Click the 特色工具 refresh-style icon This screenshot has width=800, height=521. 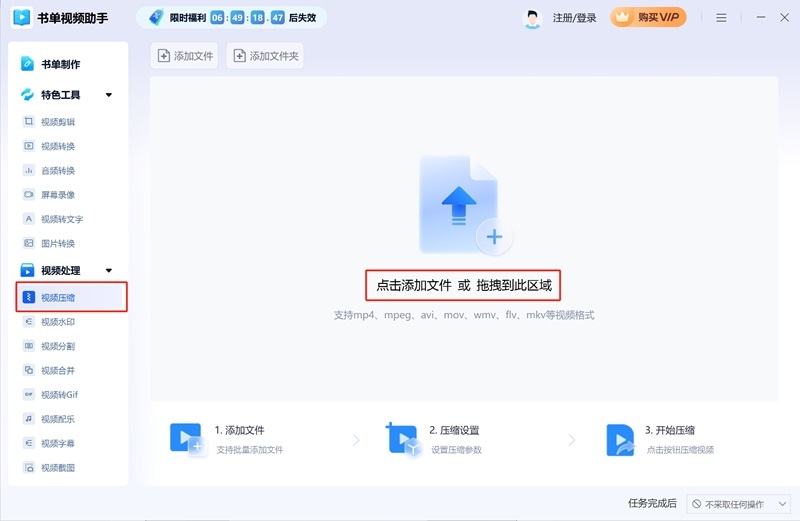tap(27, 94)
